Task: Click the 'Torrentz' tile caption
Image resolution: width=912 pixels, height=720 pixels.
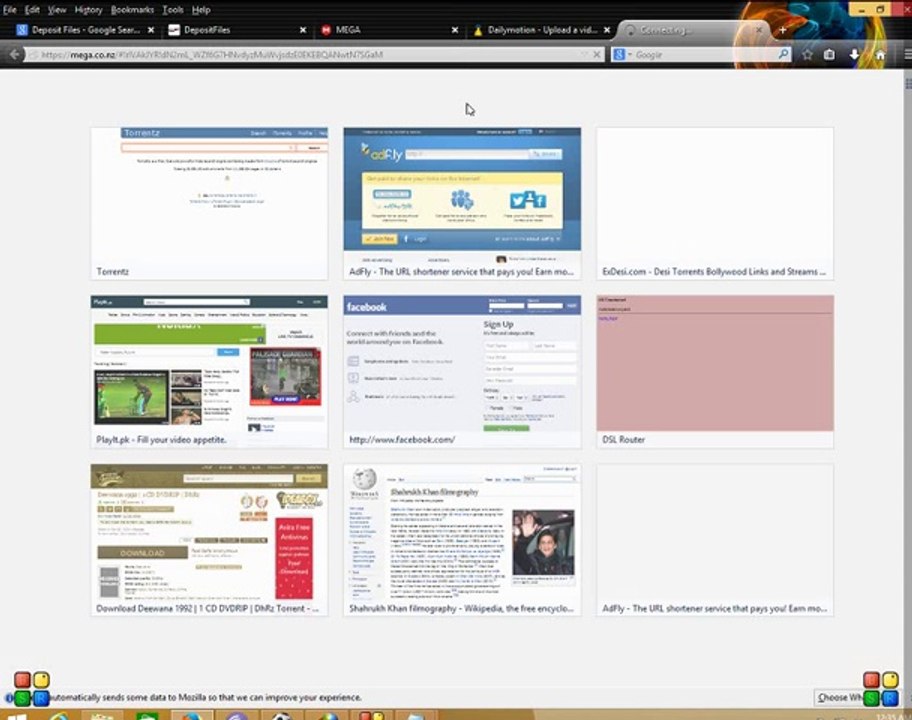Action: point(113,272)
